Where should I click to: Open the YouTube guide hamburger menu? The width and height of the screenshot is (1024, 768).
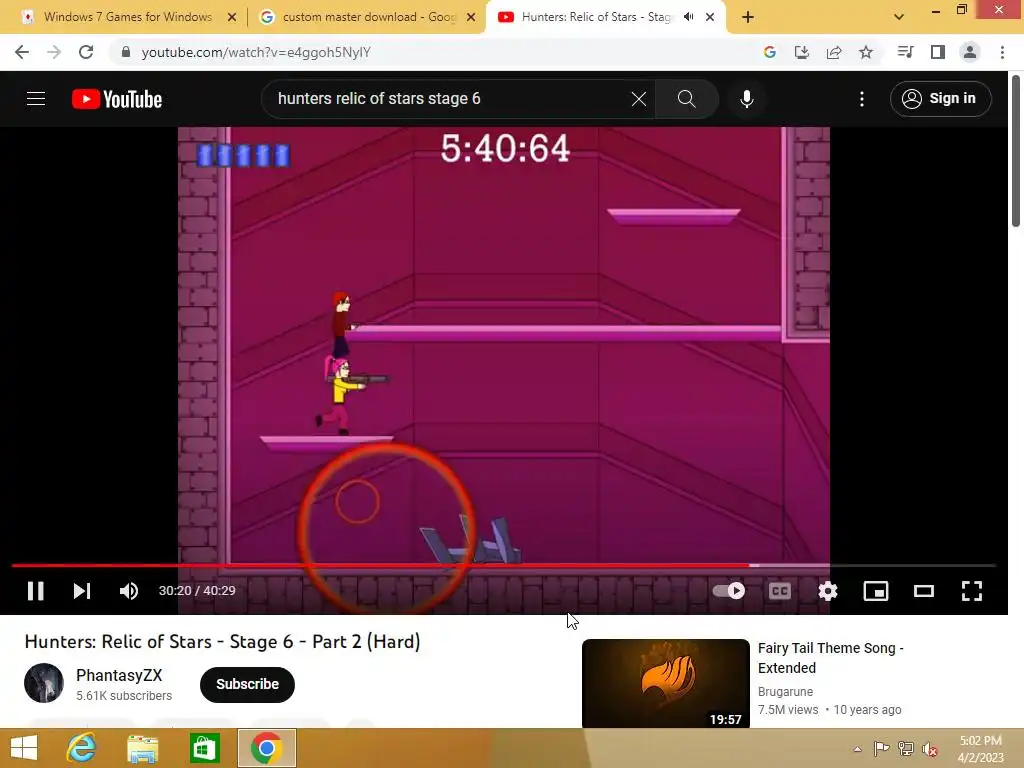tap(36, 99)
